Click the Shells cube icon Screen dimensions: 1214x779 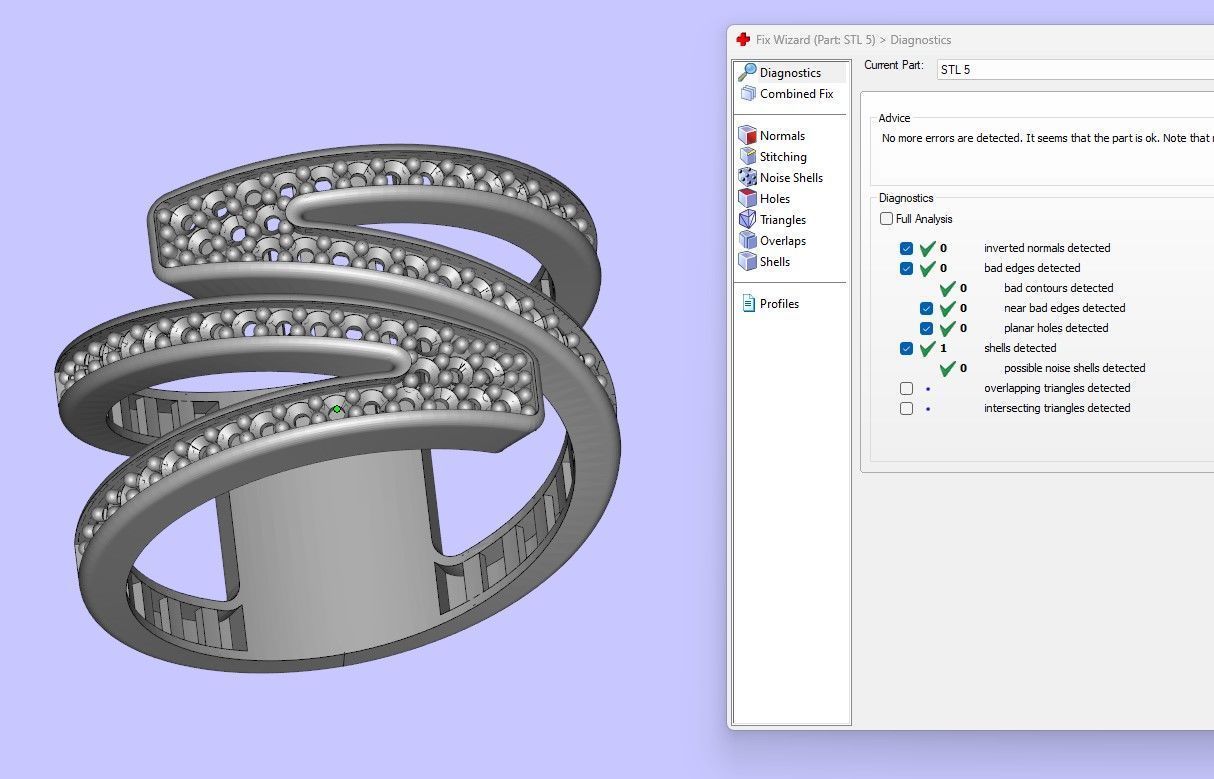pyautogui.click(x=747, y=261)
